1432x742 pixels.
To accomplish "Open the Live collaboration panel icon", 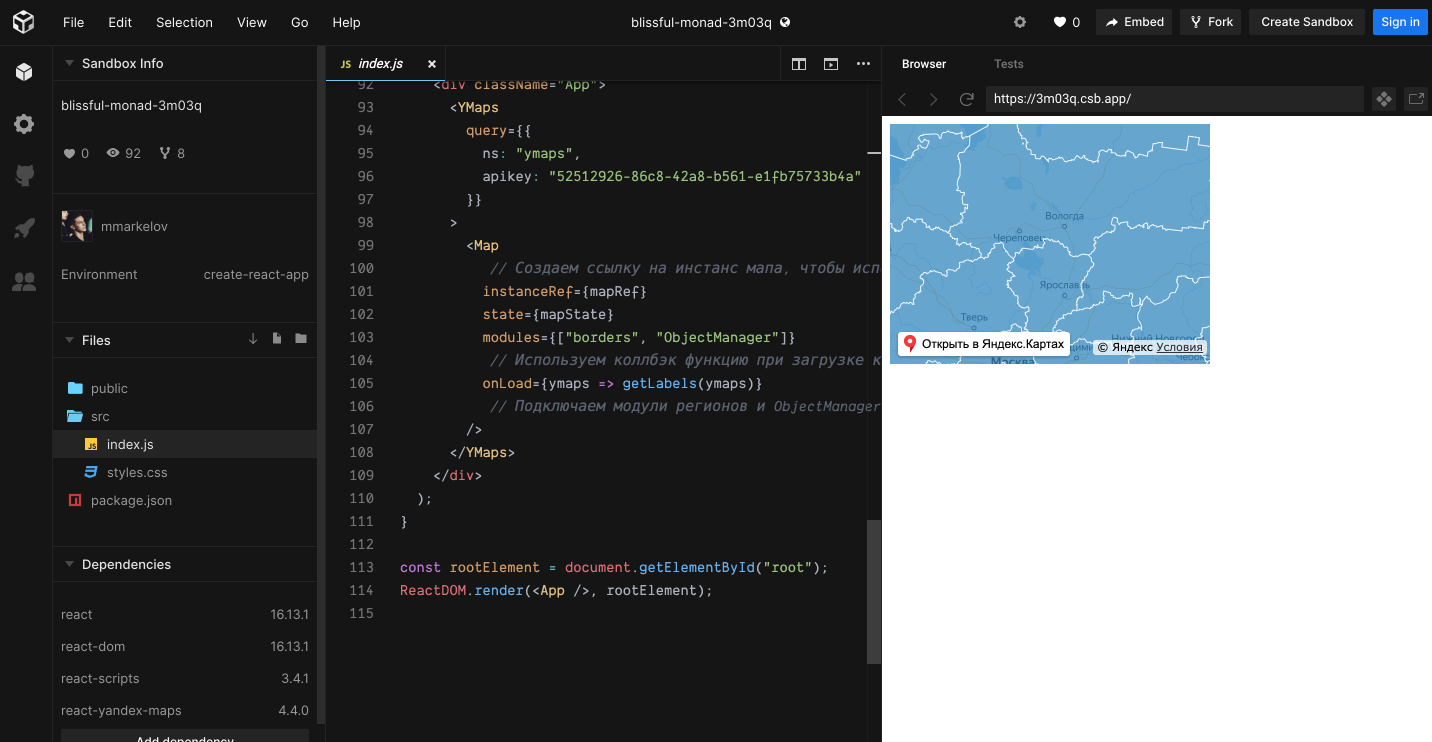I will pos(24,281).
